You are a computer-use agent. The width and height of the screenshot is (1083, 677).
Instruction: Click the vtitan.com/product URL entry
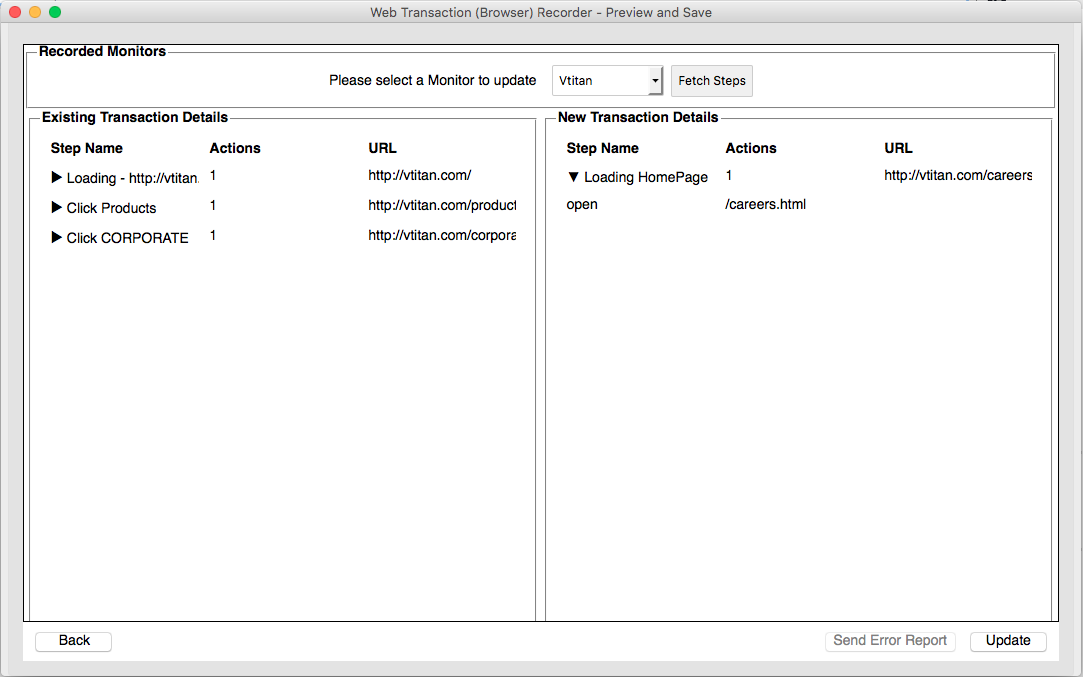(441, 205)
